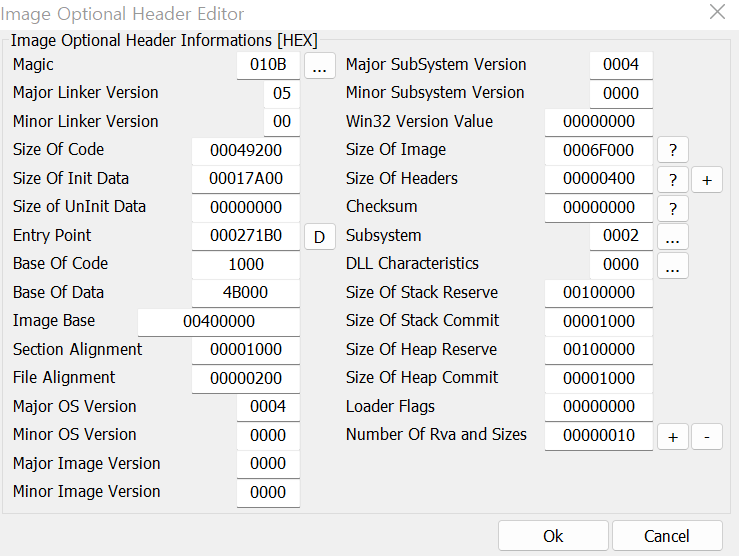Screen dimensions: 739x556
Task: Click question mark next to Size Of Image
Action: 673,150
